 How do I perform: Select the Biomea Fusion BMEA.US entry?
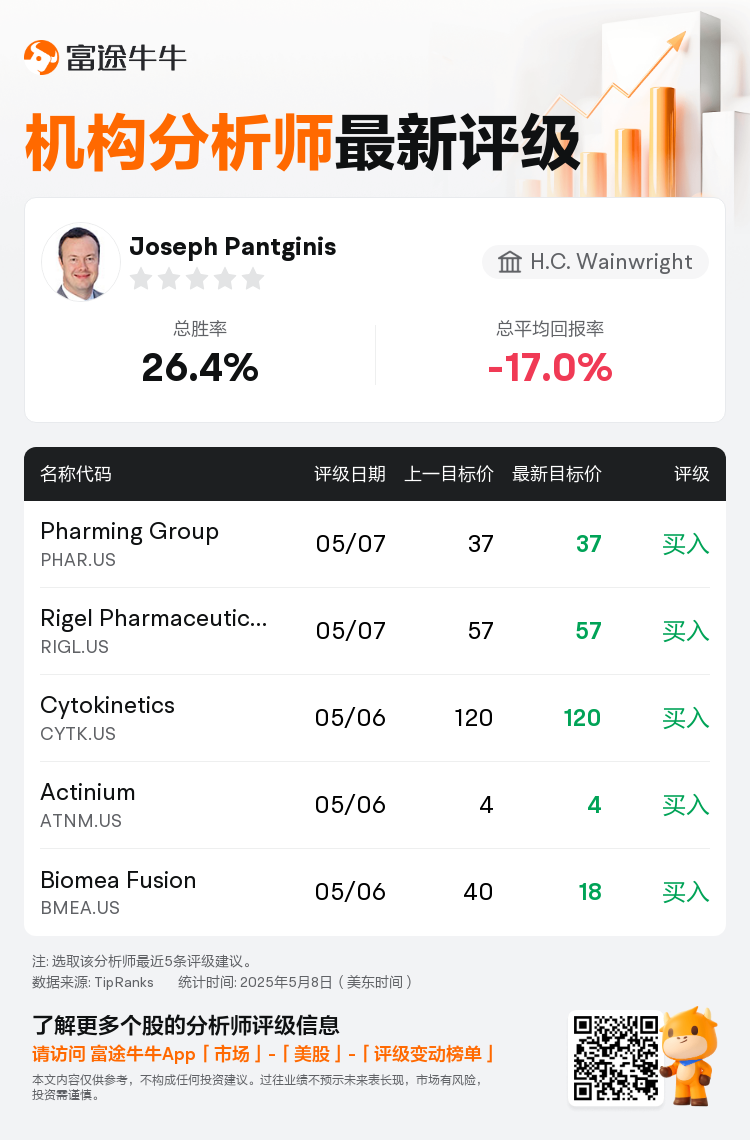pyautogui.click(x=375, y=892)
